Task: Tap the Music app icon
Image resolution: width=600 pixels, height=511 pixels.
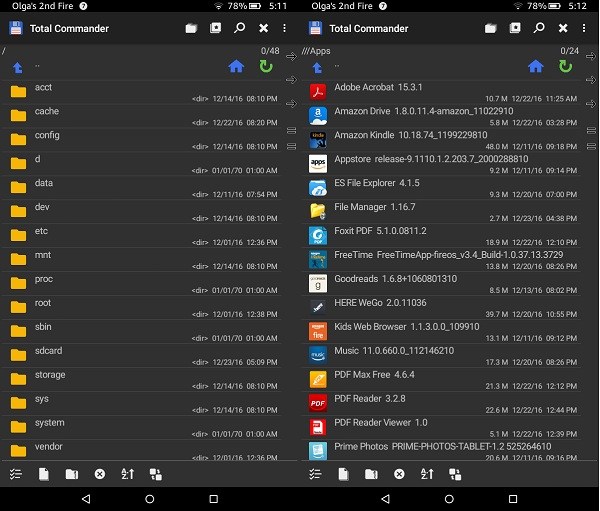Action: [x=318, y=356]
